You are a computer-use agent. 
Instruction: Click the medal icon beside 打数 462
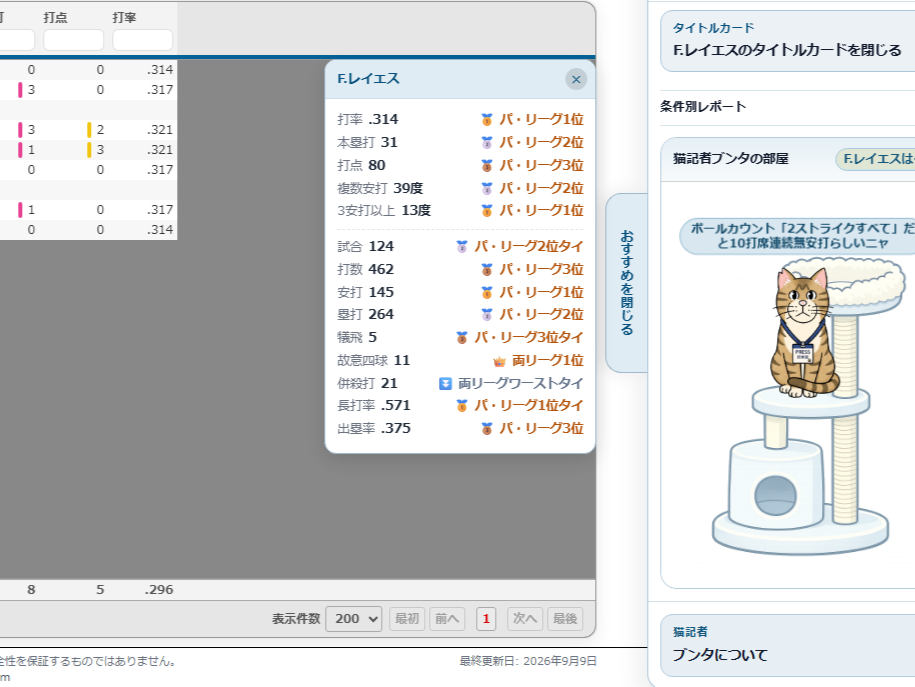point(487,270)
